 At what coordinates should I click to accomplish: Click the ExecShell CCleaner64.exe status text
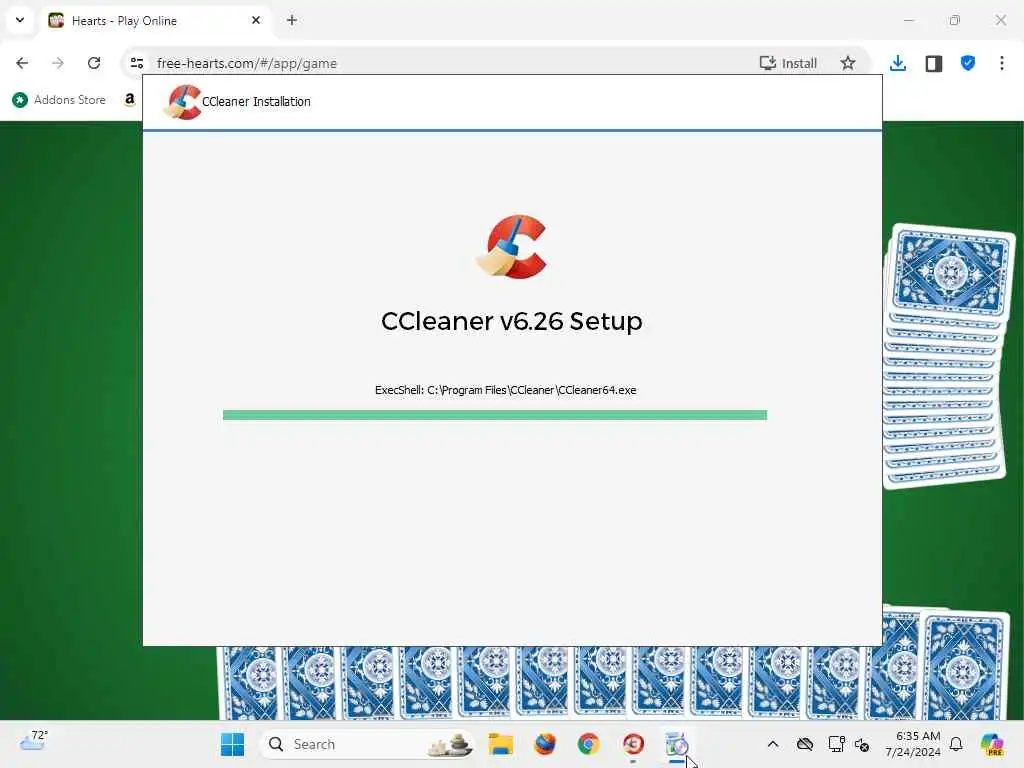point(505,390)
